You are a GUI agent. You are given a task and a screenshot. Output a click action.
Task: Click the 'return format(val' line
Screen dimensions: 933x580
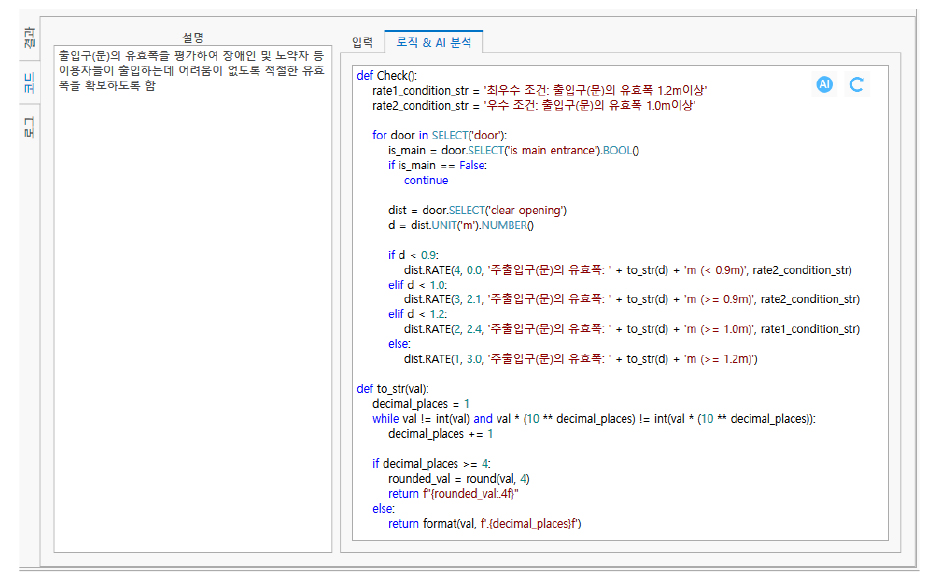[484, 523]
